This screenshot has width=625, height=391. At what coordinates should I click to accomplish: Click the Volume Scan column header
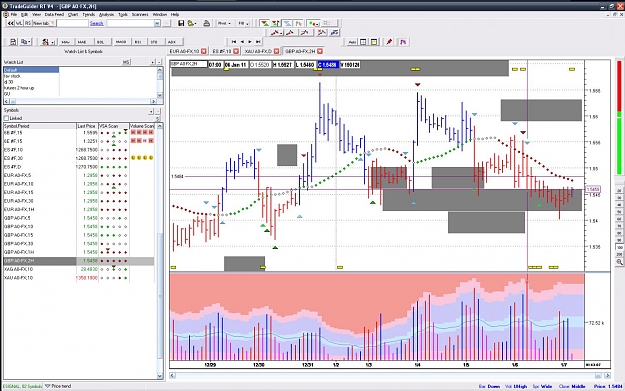[142, 126]
